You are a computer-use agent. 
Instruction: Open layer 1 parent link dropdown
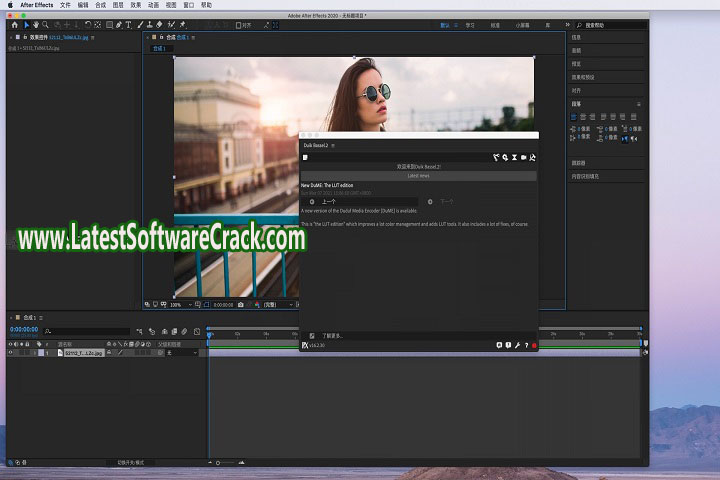(182, 353)
